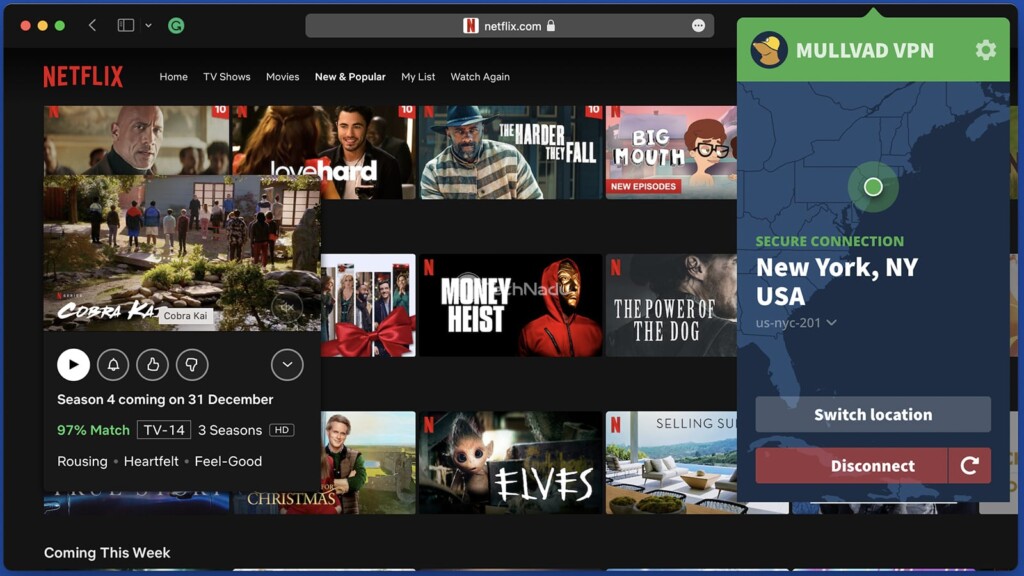Open the Home menu item
1024x576 pixels.
tap(173, 77)
